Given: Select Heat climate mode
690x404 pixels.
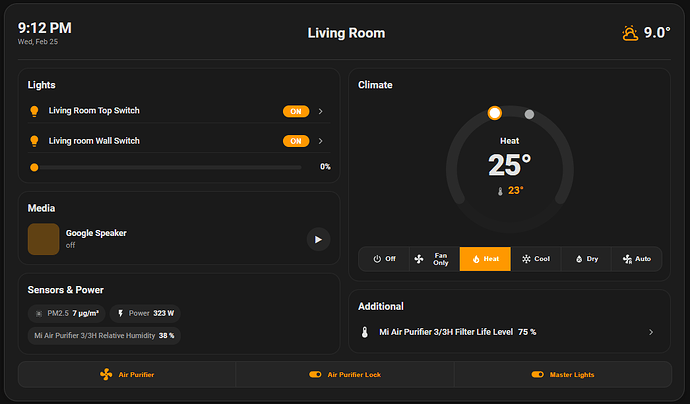Looking at the screenshot, I should pos(485,259).
